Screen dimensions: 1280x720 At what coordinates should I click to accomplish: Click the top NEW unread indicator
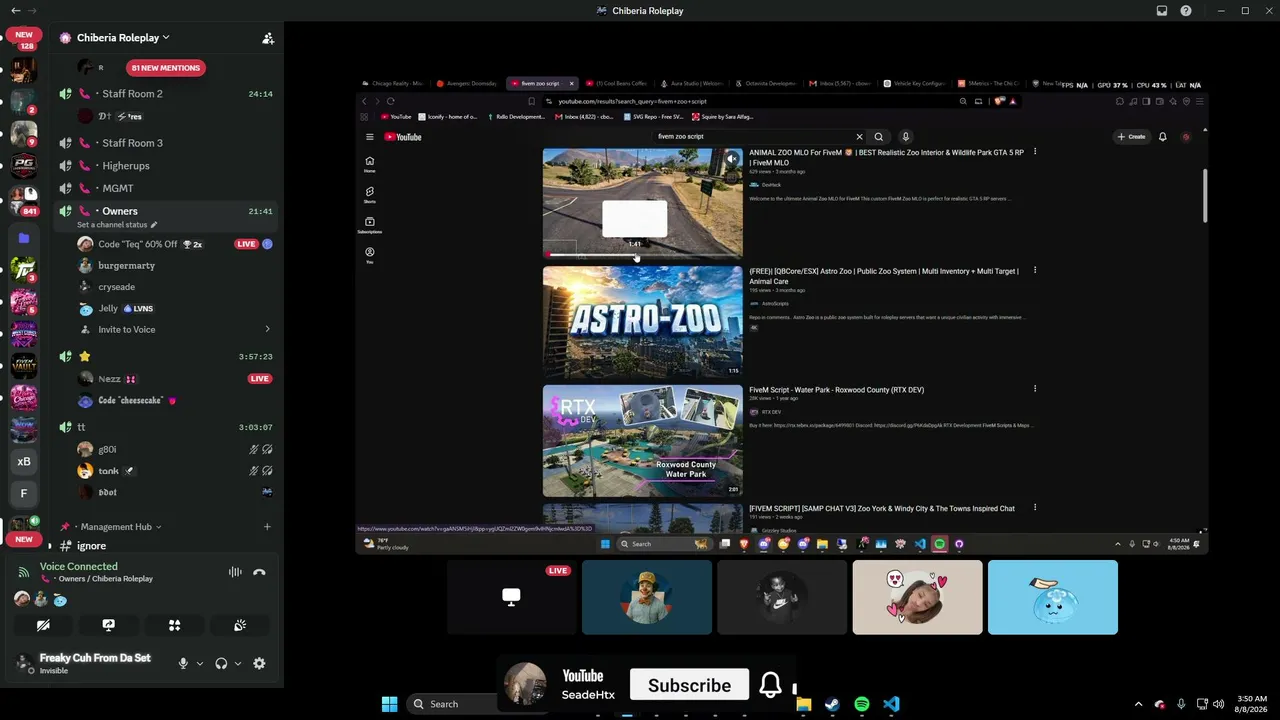coord(24,35)
